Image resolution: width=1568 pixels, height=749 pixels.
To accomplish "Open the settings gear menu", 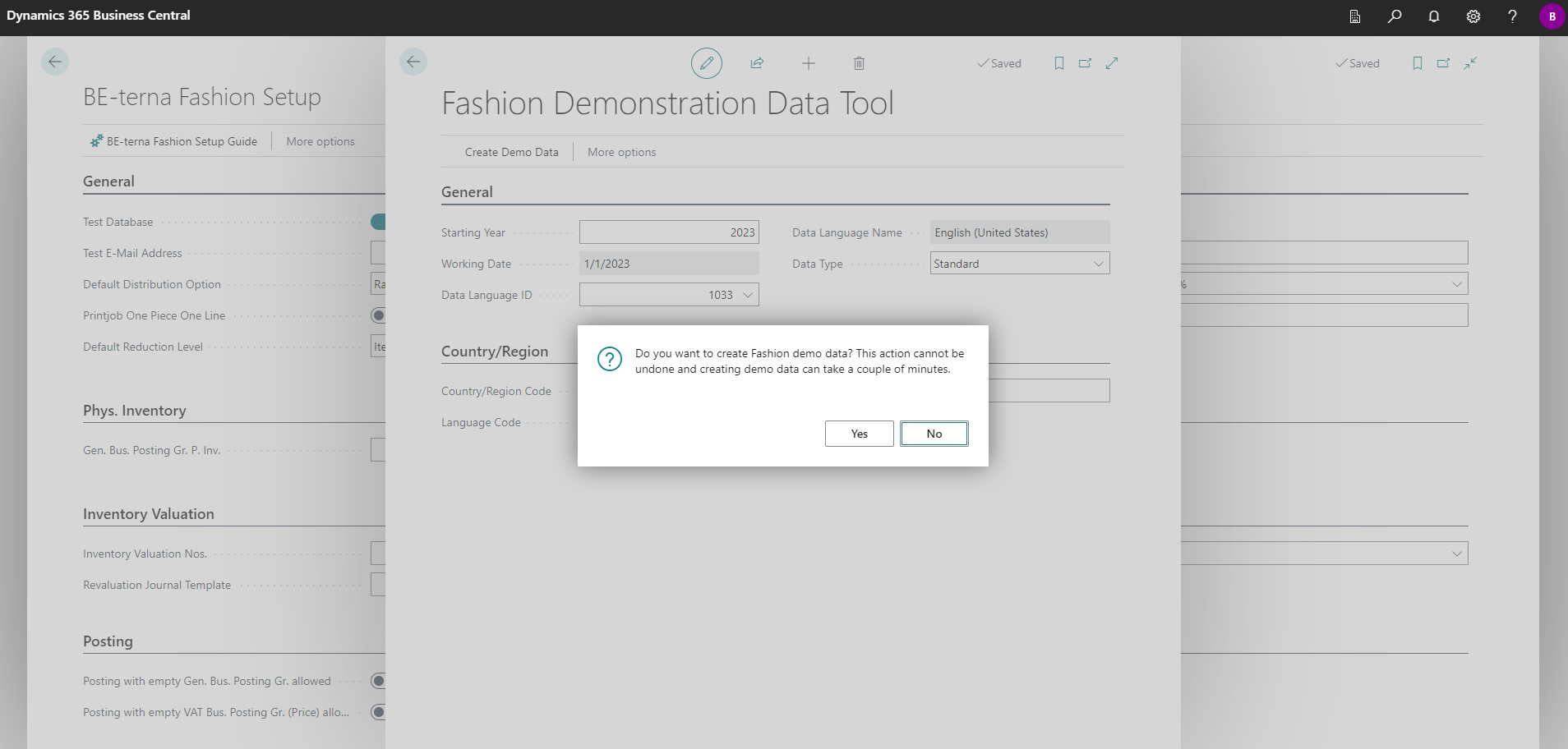I will tap(1473, 16).
